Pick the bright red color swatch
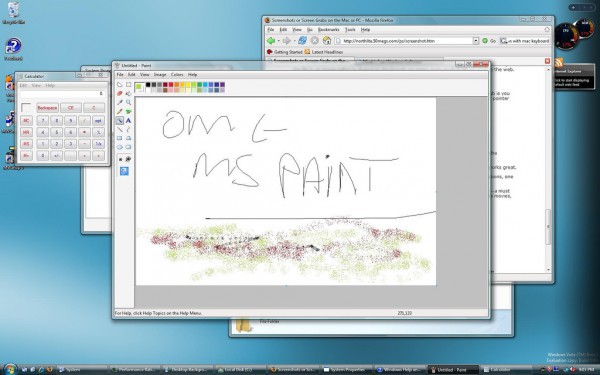The height and width of the screenshot is (375, 600). [x=171, y=85]
